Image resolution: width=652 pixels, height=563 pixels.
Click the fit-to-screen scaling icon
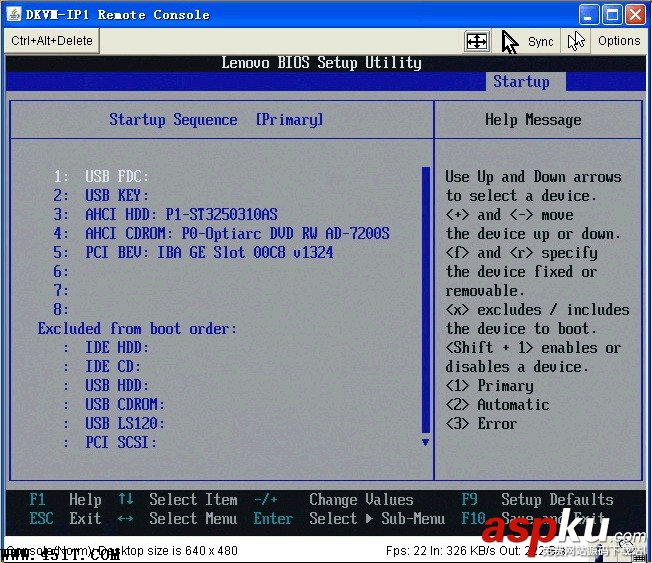pyautogui.click(x=477, y=41)
